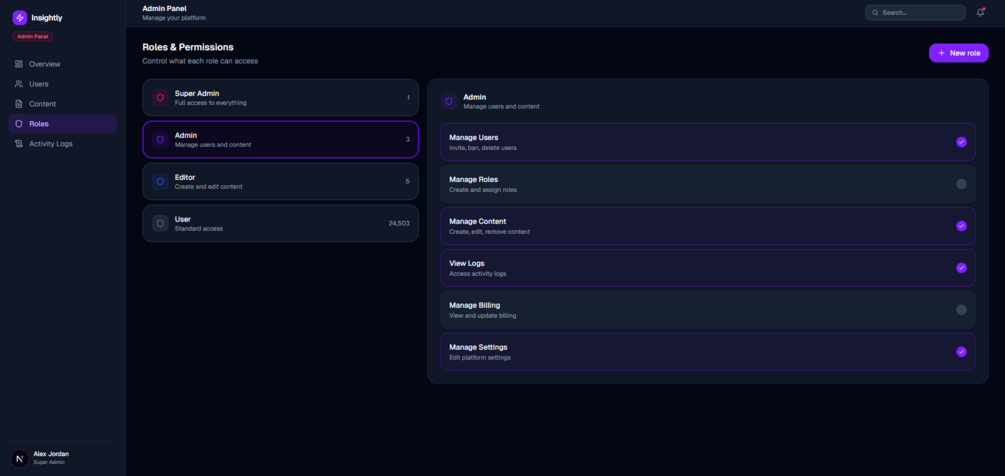This screenshot has width=1005, height=476.
Task: Enable the Manage Billing permission
Action: 961,309
